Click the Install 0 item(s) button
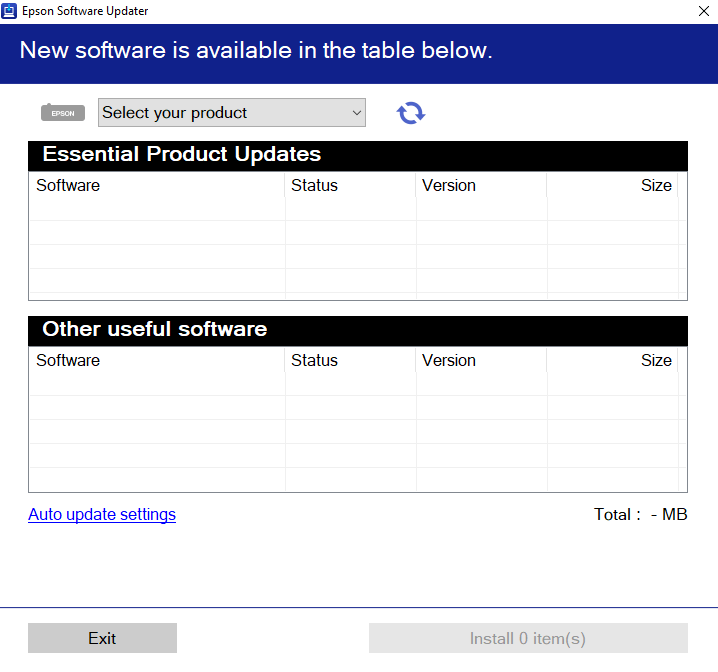Screen dimensions: 718x672 click(x=528, y=638)
